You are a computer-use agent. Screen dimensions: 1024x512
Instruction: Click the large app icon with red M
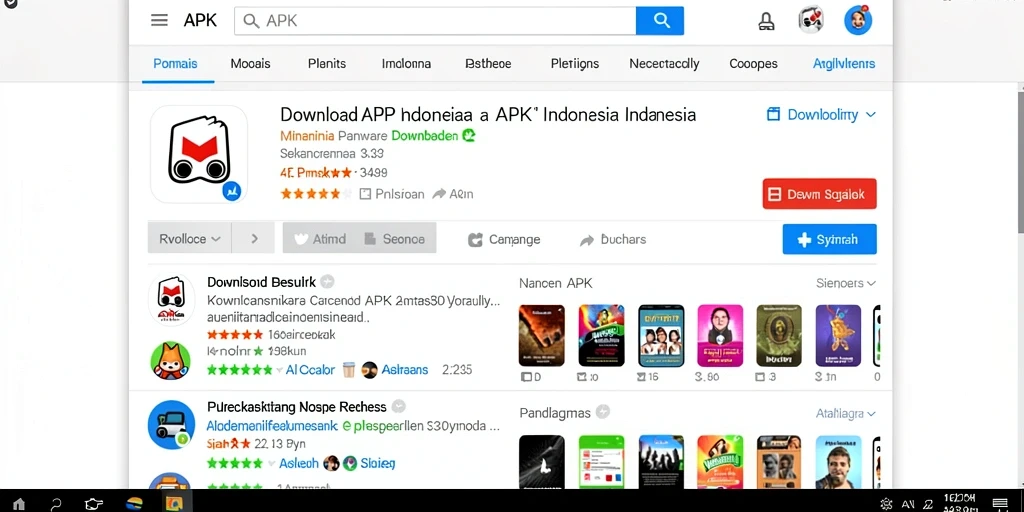[x=199, y=154]
